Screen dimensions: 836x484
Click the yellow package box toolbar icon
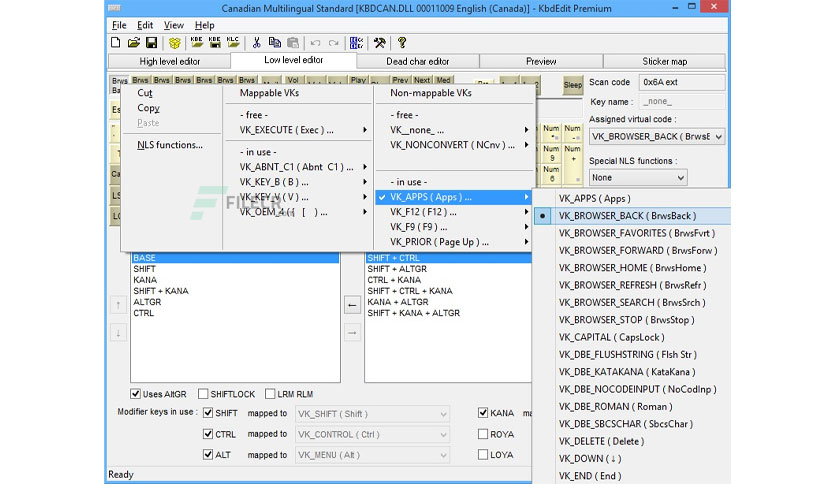[x=174, y=43]
